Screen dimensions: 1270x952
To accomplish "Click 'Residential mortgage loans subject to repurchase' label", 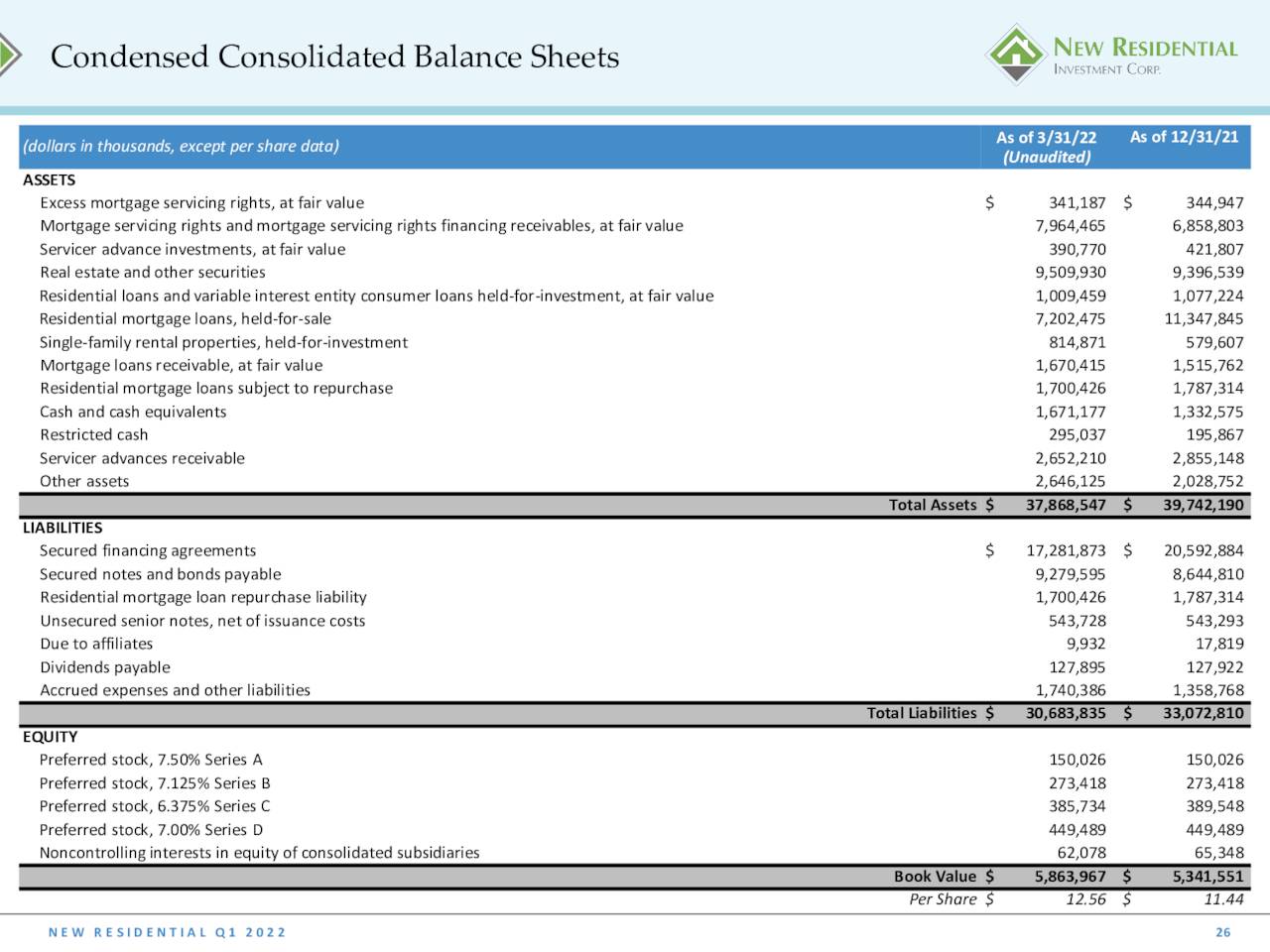I will pyautogui.click(x=216, y=388).
